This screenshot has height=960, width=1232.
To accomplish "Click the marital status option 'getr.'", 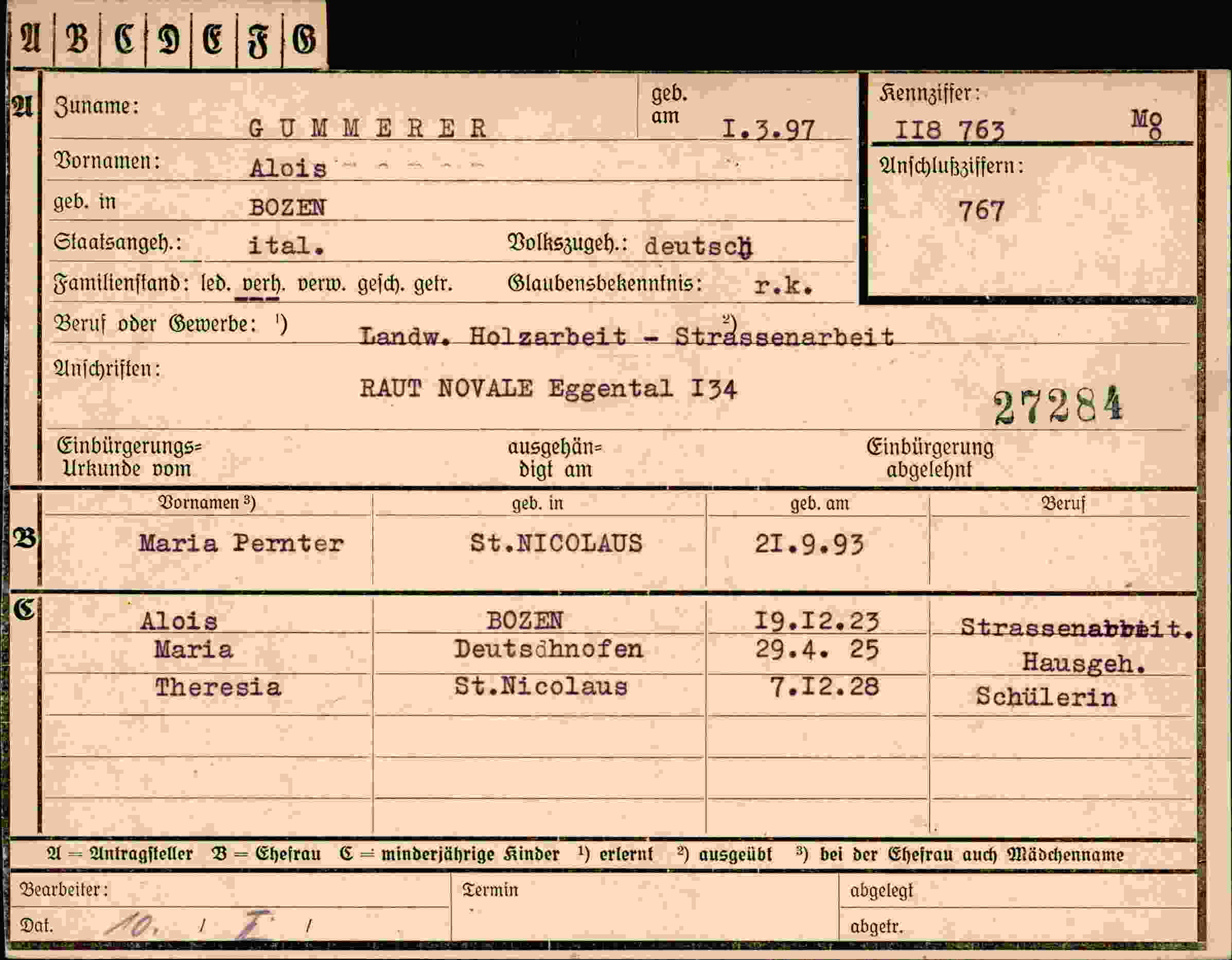I will click(x=433, y=283).
